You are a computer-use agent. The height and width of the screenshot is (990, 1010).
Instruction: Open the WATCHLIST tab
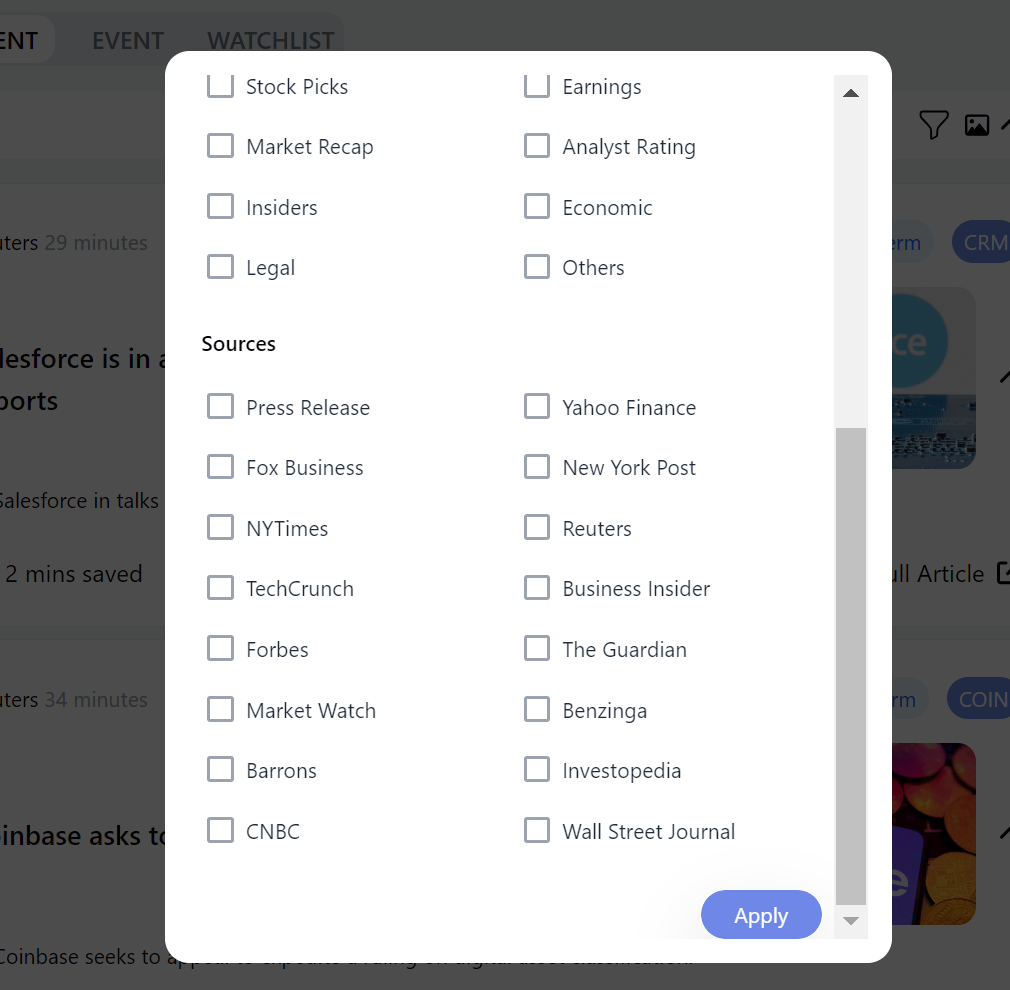271,41
